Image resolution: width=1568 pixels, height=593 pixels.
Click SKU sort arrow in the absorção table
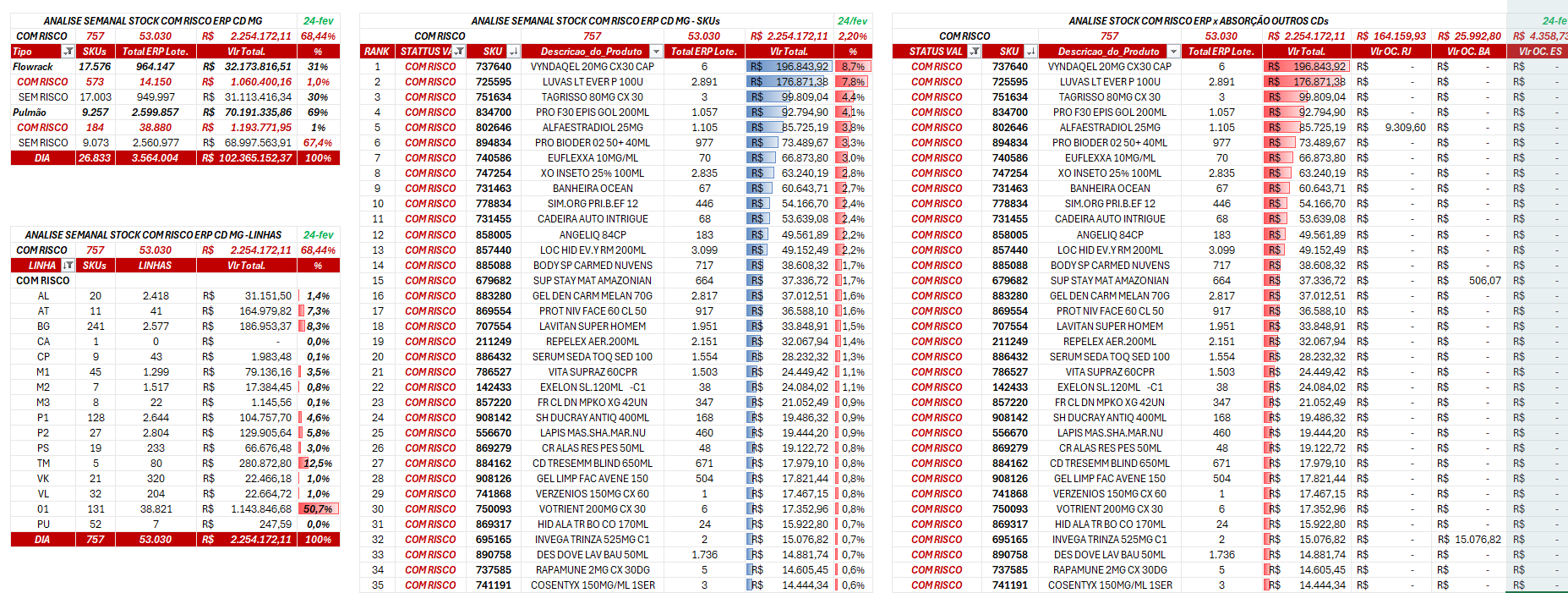click(1031, 52)
